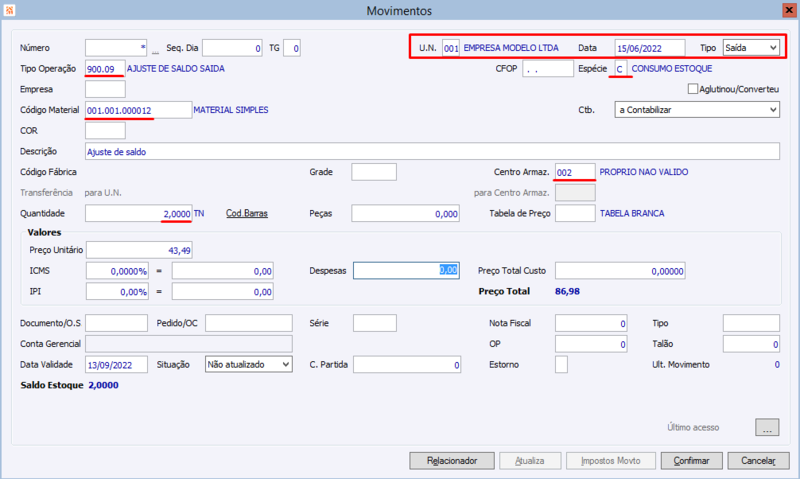The image size is (800, 479).
Task: Click the Grade input field
Action: point(374,172)
